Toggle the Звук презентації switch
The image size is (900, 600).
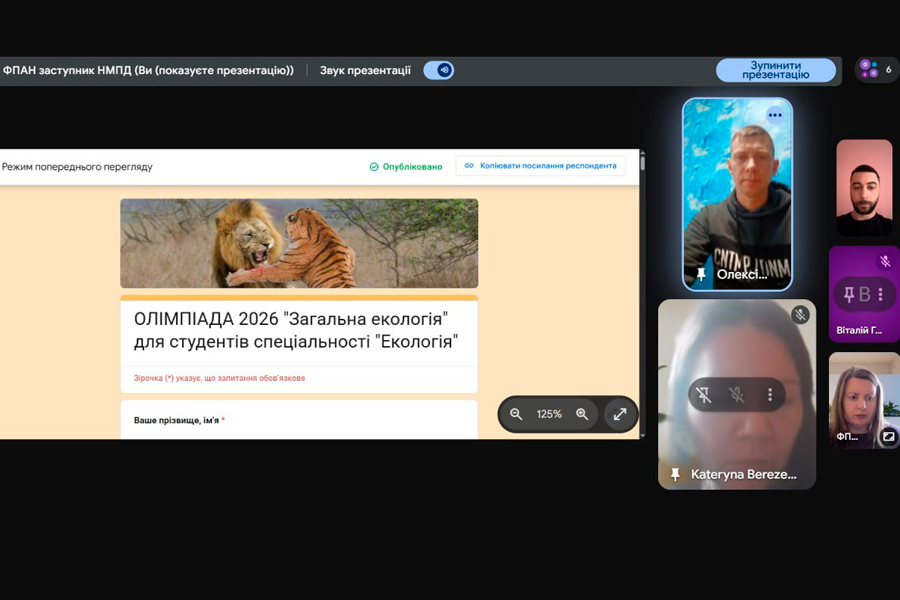438,70
